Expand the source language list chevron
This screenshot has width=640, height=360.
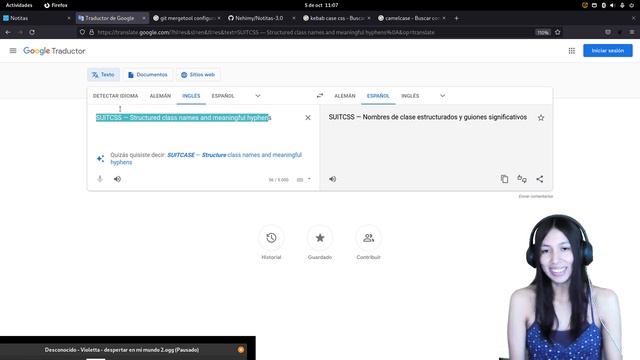pyautogui.click(x=258, y=96)
